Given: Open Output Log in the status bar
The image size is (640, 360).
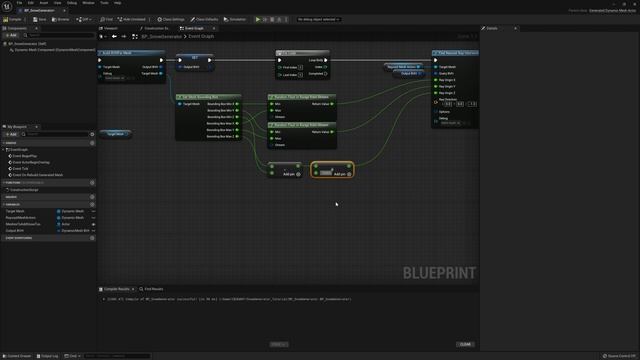Looking at the screenshot, I should click(47, 356).
